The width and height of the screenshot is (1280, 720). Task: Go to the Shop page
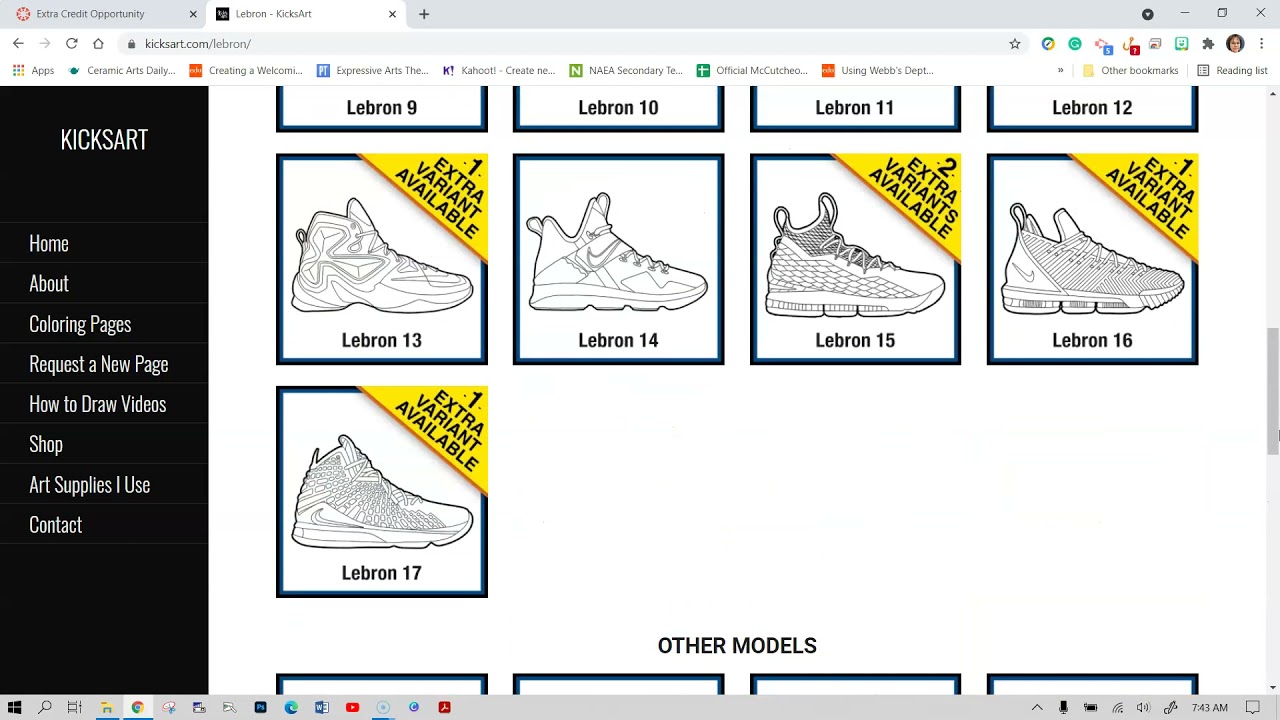[x=46, y=444]
